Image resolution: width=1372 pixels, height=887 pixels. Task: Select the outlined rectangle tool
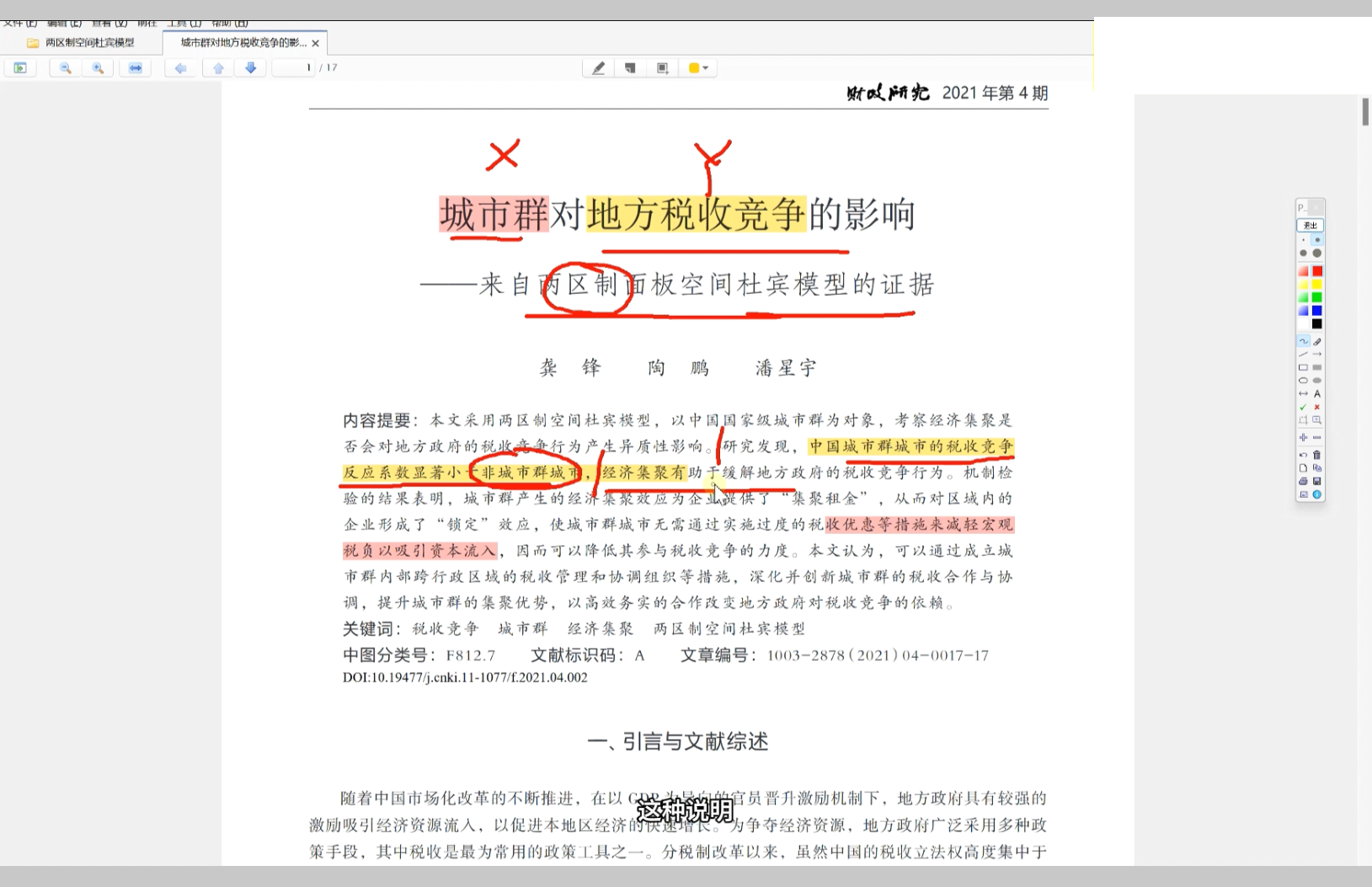click(1303, 367)
